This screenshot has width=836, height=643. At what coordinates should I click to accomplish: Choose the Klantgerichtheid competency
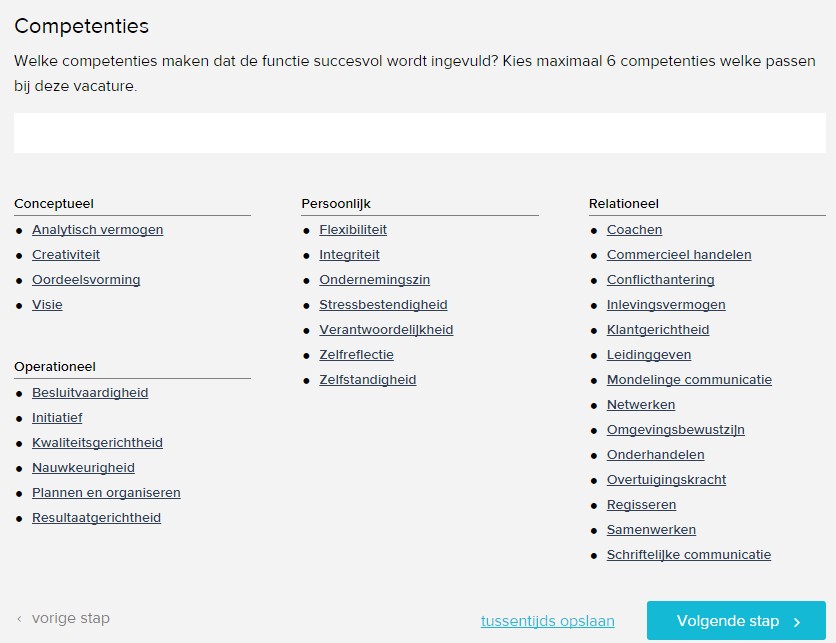tap(658, 330)
